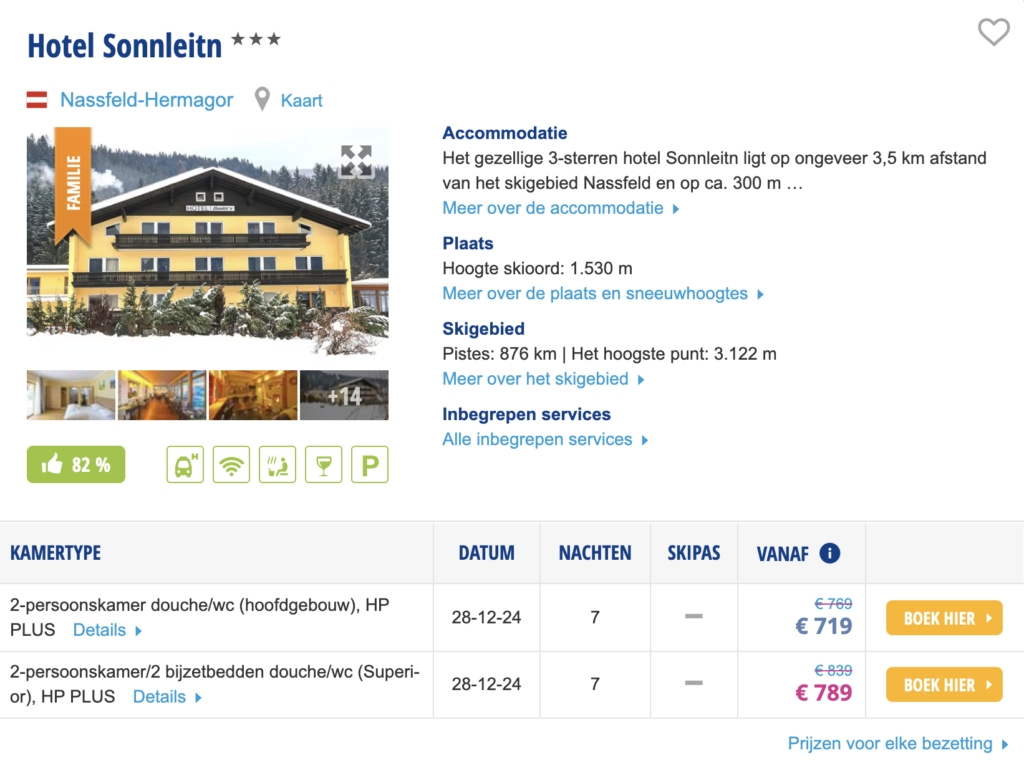Click the WiFi amenity icon
Screen dimensions: 1024x768
click(x=231, y=465)
